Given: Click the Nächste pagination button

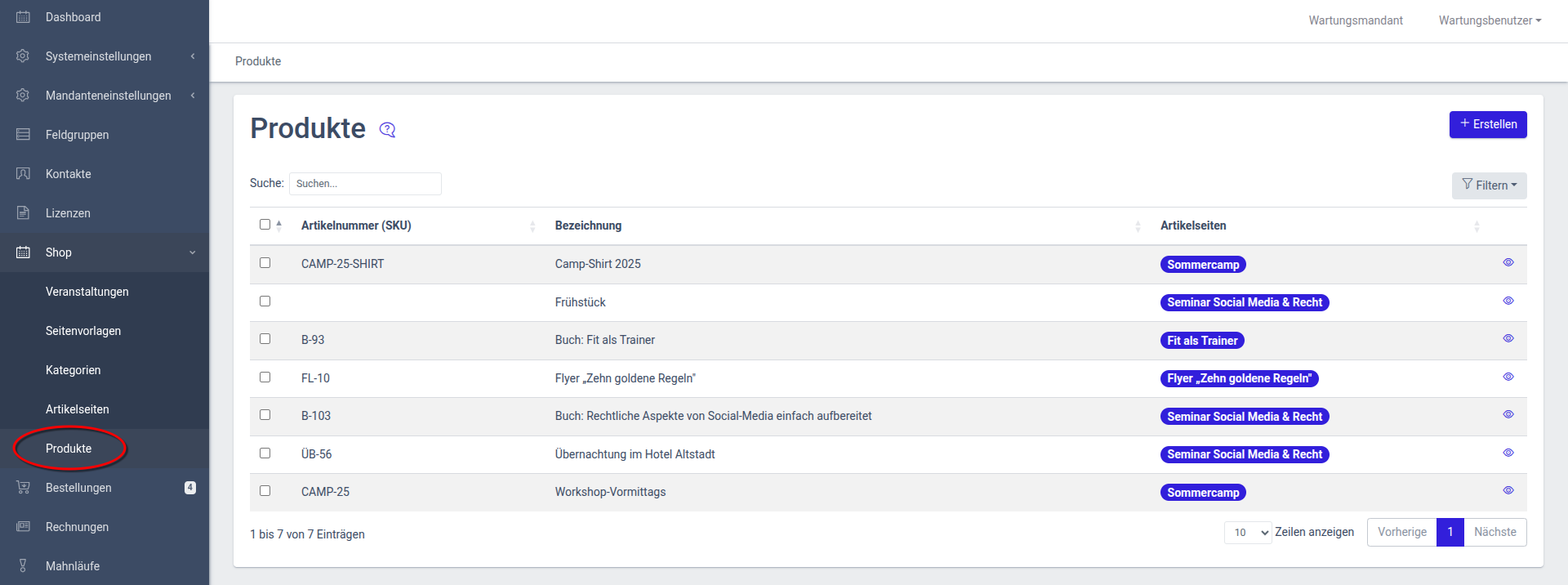Looking at the screenshot, I should pyautogui.click(x=1494, y=533).
